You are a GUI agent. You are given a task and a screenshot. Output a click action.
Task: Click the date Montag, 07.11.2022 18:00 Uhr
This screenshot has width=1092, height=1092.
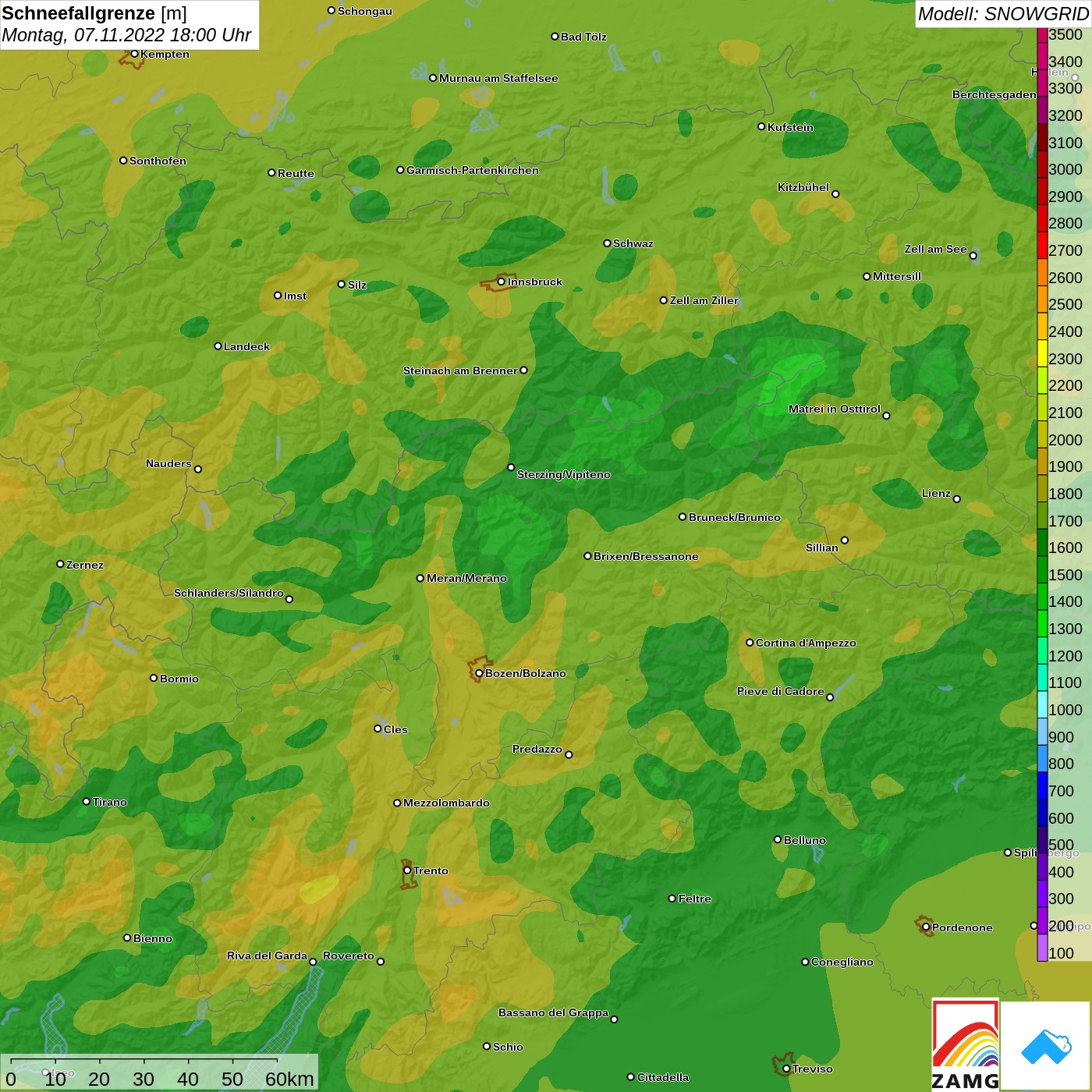click(126, 35)
